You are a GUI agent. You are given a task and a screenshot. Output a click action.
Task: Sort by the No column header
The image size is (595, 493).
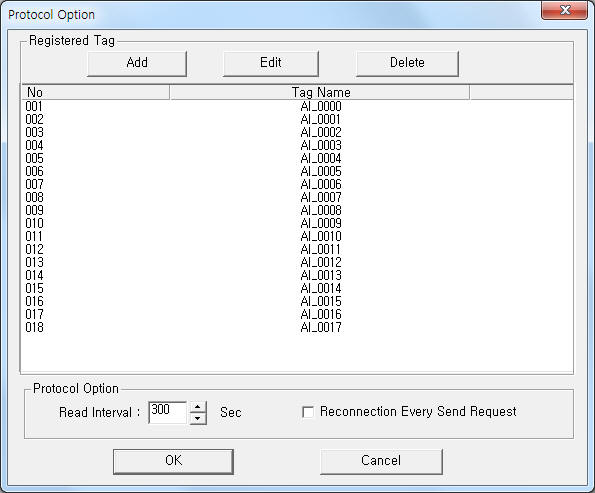96,92
